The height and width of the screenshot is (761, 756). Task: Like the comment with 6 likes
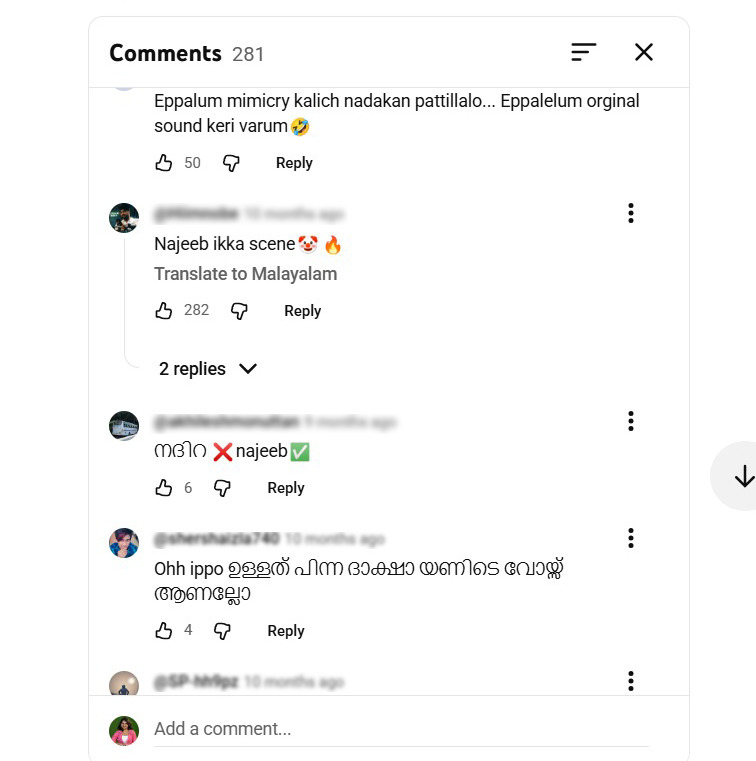click(x=164, y=488)
